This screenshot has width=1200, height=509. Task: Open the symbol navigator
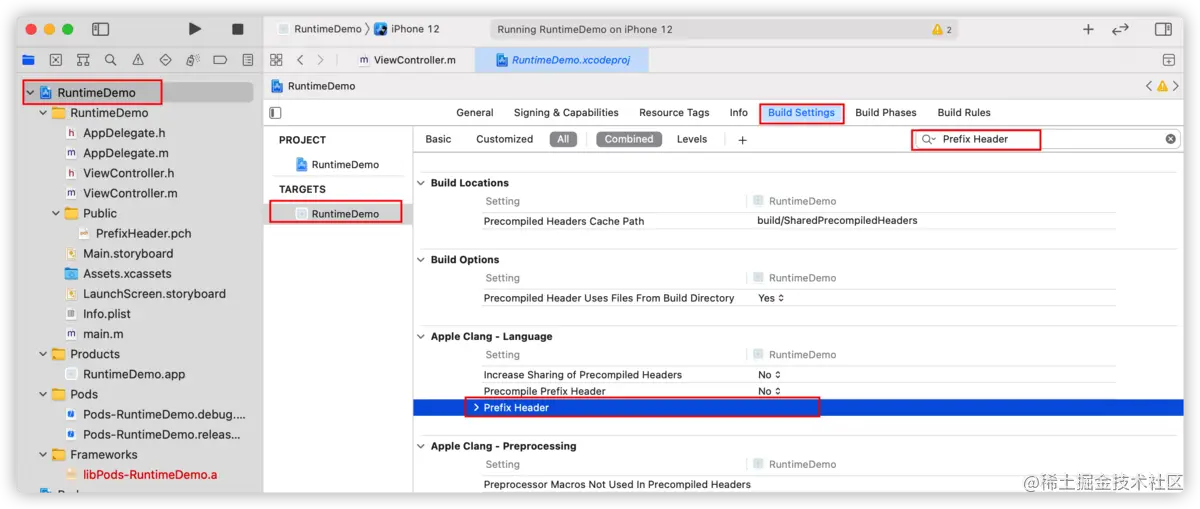(83, 60)
